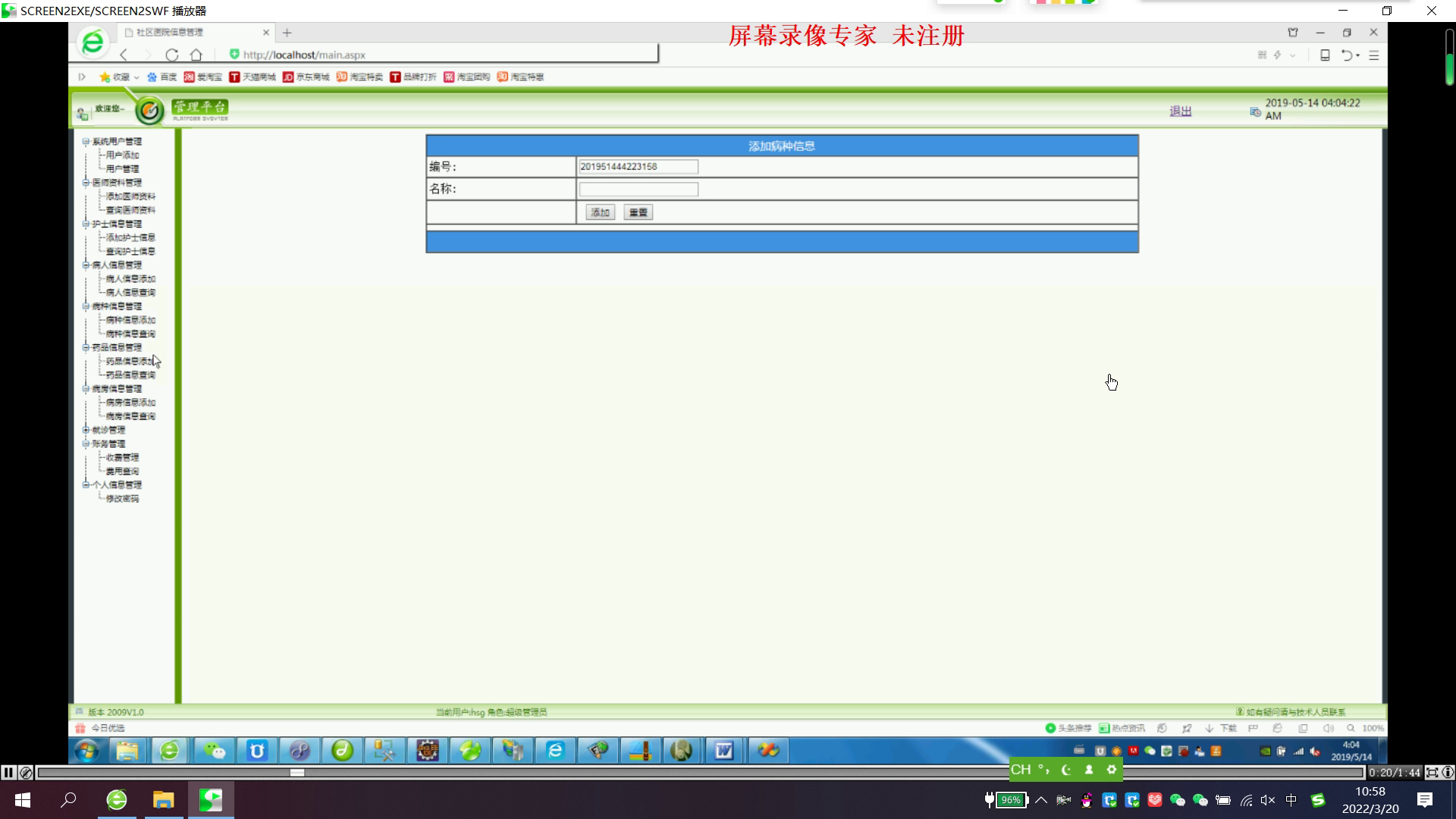Image resolution: width=1456 pixels, height=819 pixels.
Task: Open 添加护士信息 in the tree
Action: click(130, 237)
